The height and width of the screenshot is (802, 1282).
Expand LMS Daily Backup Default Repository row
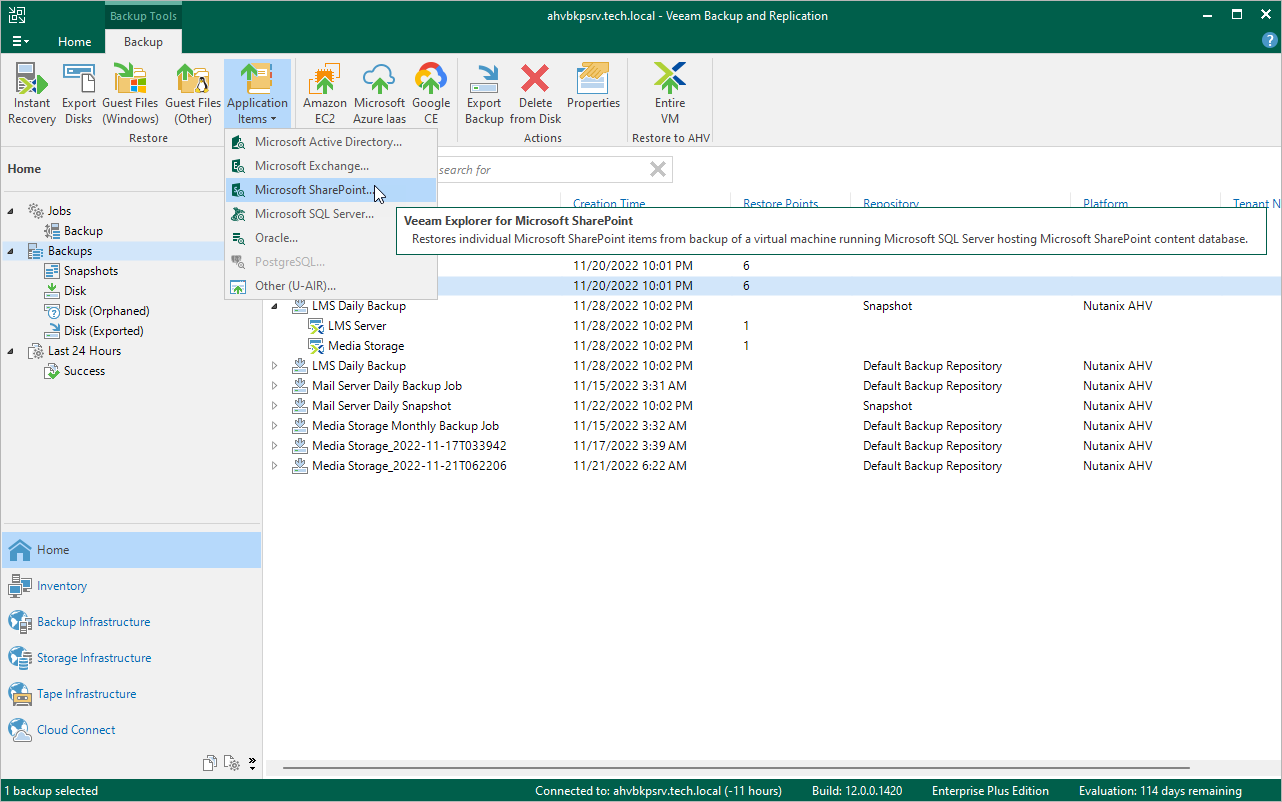pos(275,366)
